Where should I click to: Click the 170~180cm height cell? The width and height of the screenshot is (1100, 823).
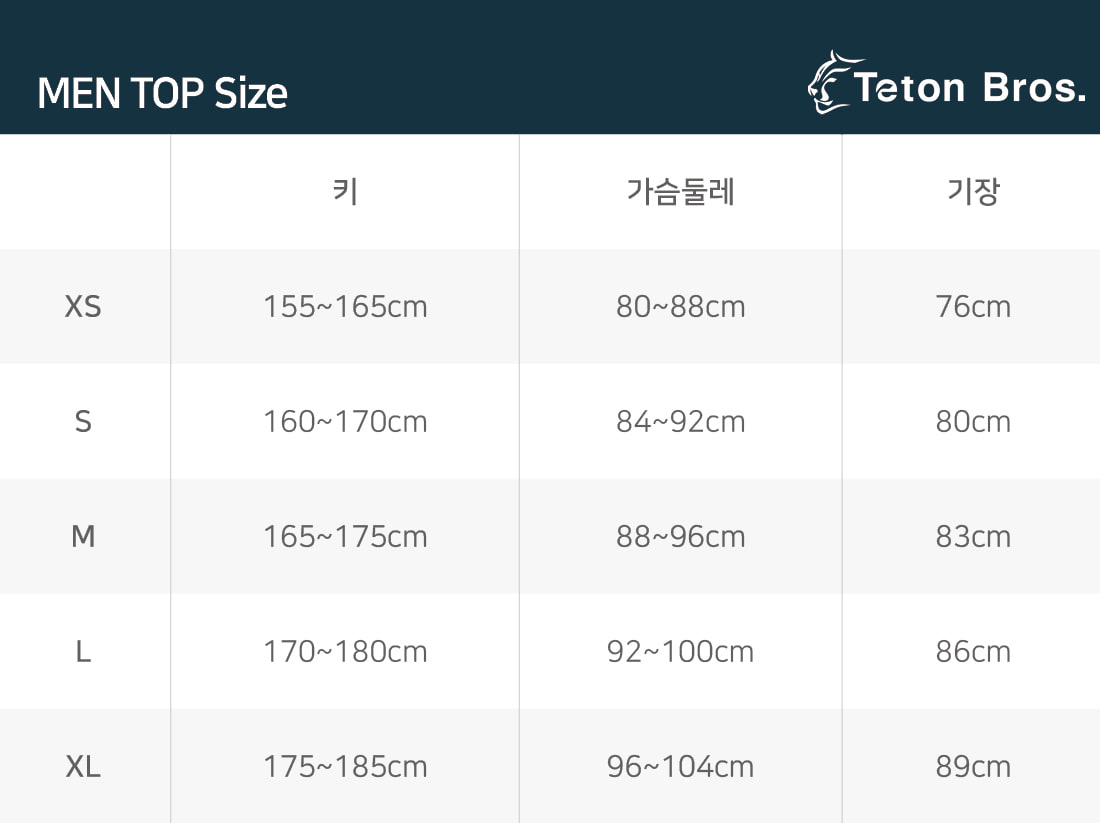pos(345,651)
